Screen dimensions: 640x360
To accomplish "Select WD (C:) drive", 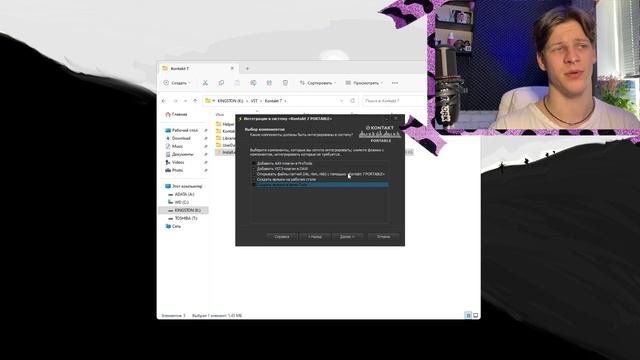I will [x=178, y=202].
